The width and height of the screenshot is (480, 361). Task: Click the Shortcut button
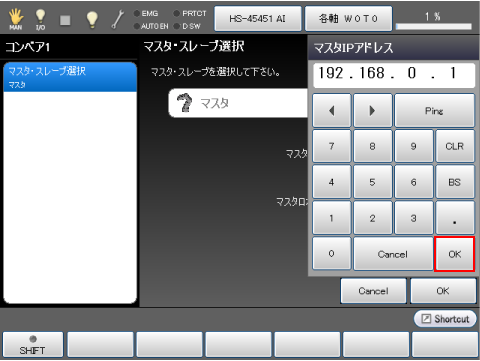coord(445,319)
